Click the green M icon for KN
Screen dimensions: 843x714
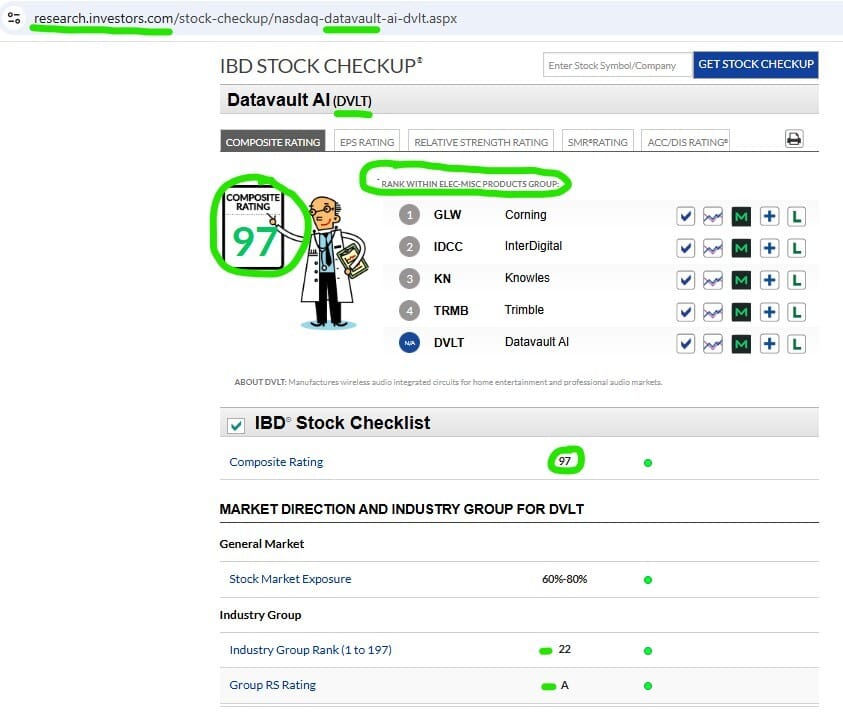tap(741, 280)
